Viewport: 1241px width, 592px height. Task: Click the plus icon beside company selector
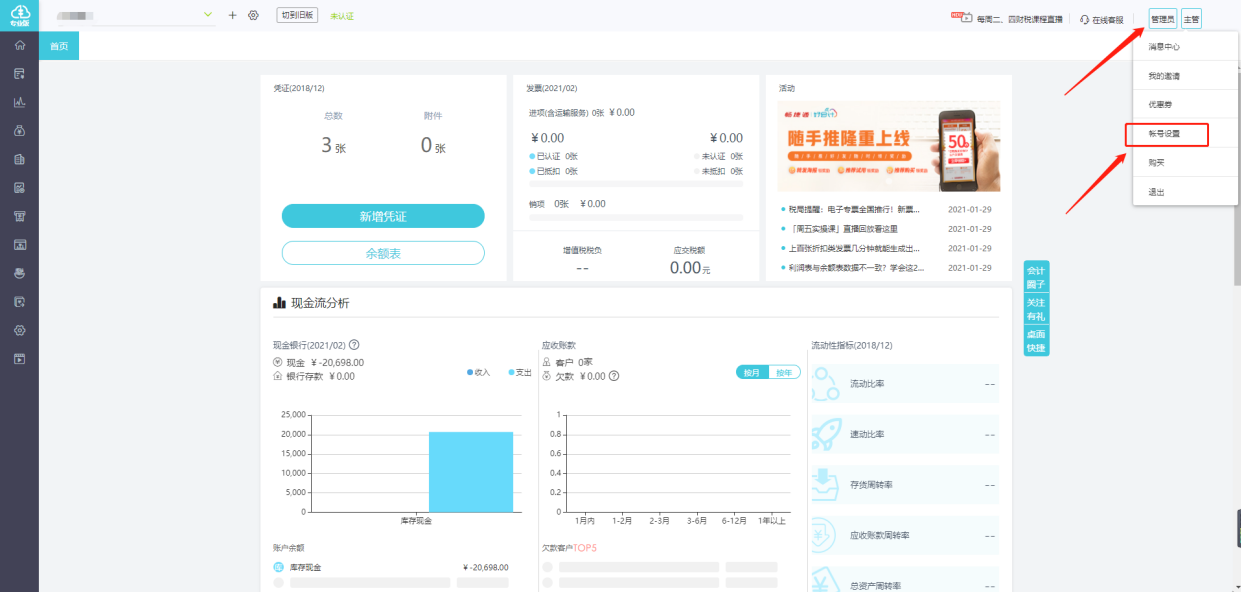[x=233, y=15]
